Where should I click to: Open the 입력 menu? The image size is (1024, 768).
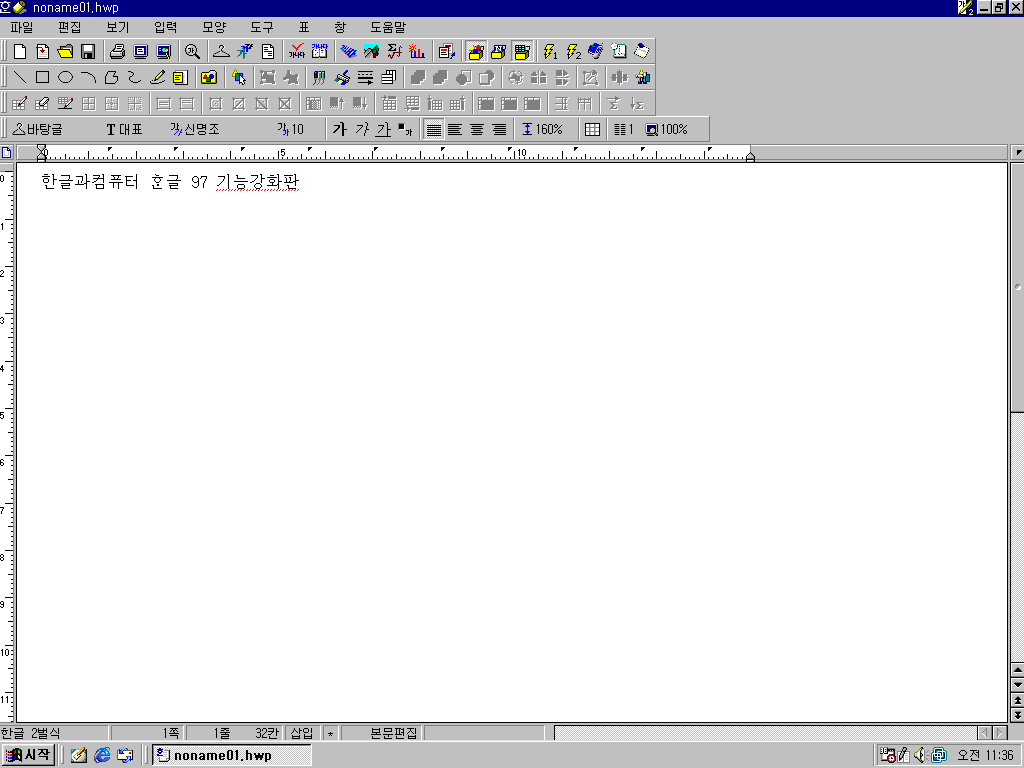click(x=165, y=27)
